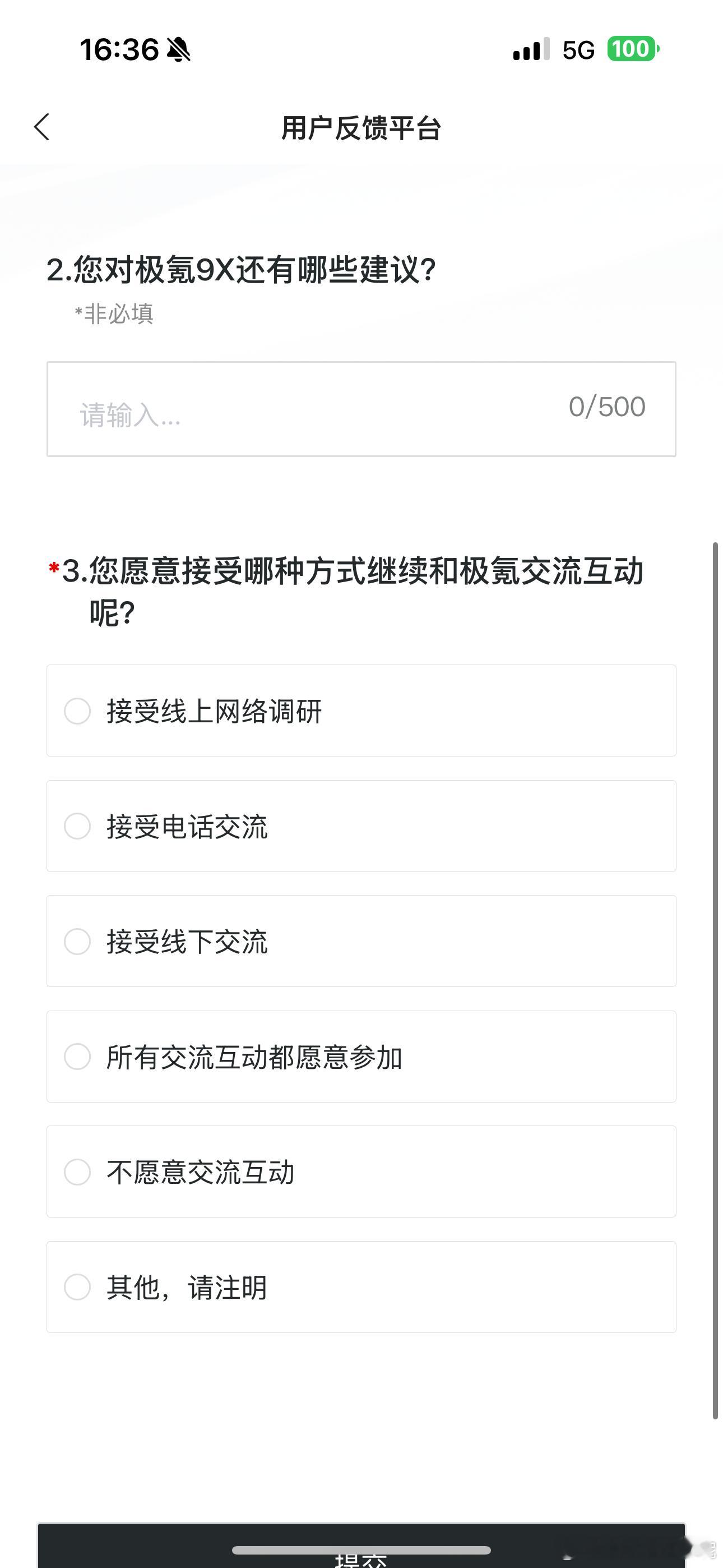The width and height of the screenshot is (723, 1568).
Task: Click the 提交 submit button
Action: 361,1546
